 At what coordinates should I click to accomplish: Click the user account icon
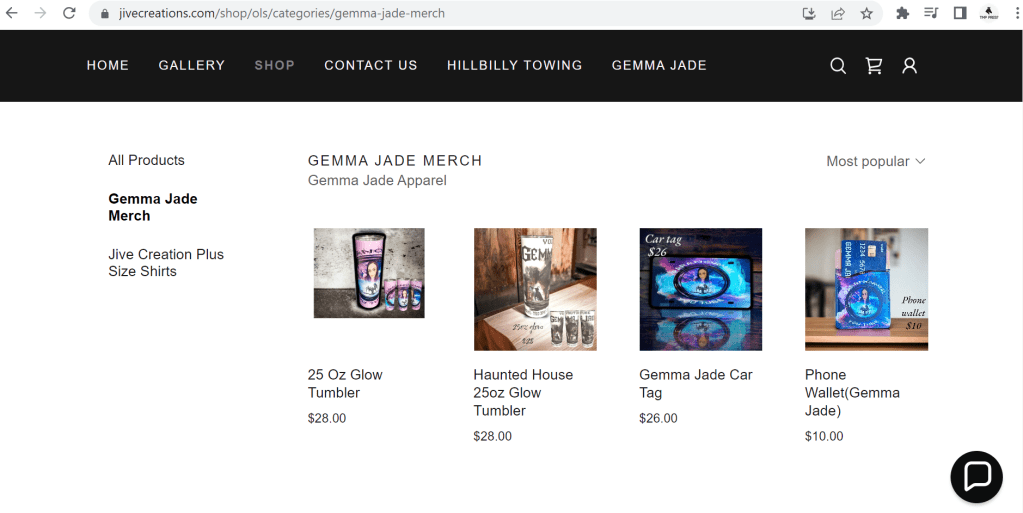coord(909,66)
